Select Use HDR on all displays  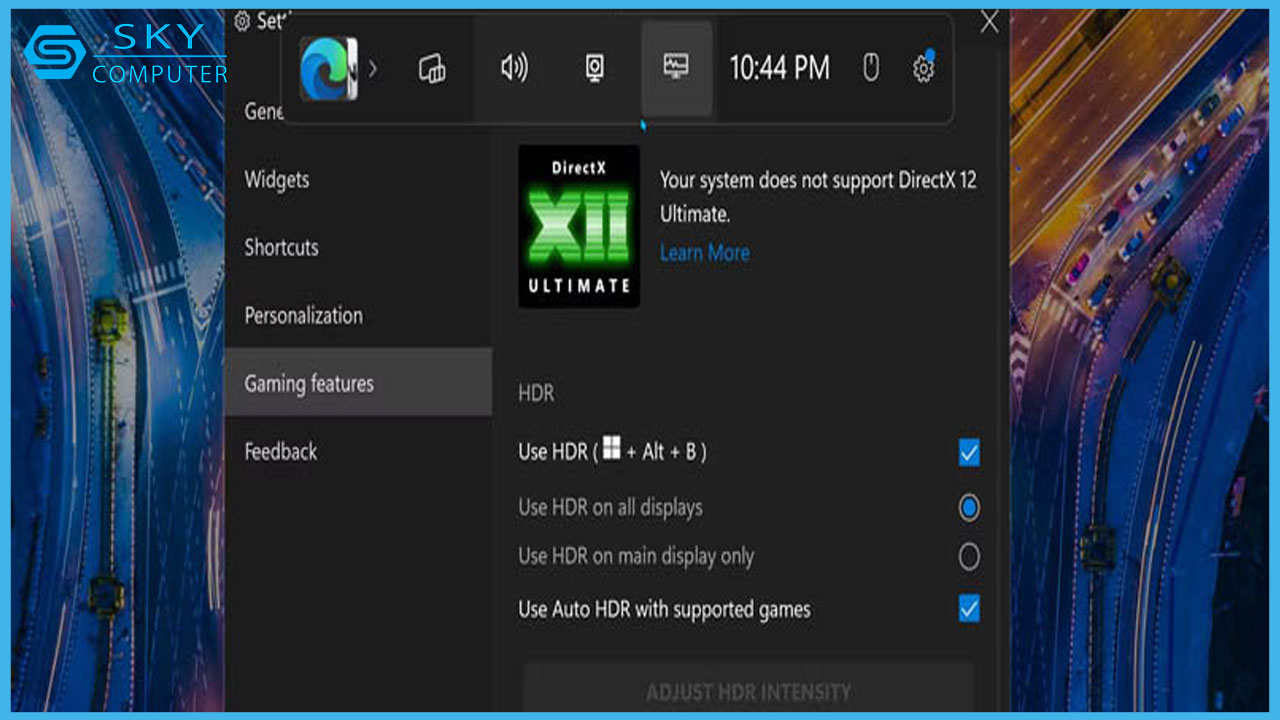(968, 508)
